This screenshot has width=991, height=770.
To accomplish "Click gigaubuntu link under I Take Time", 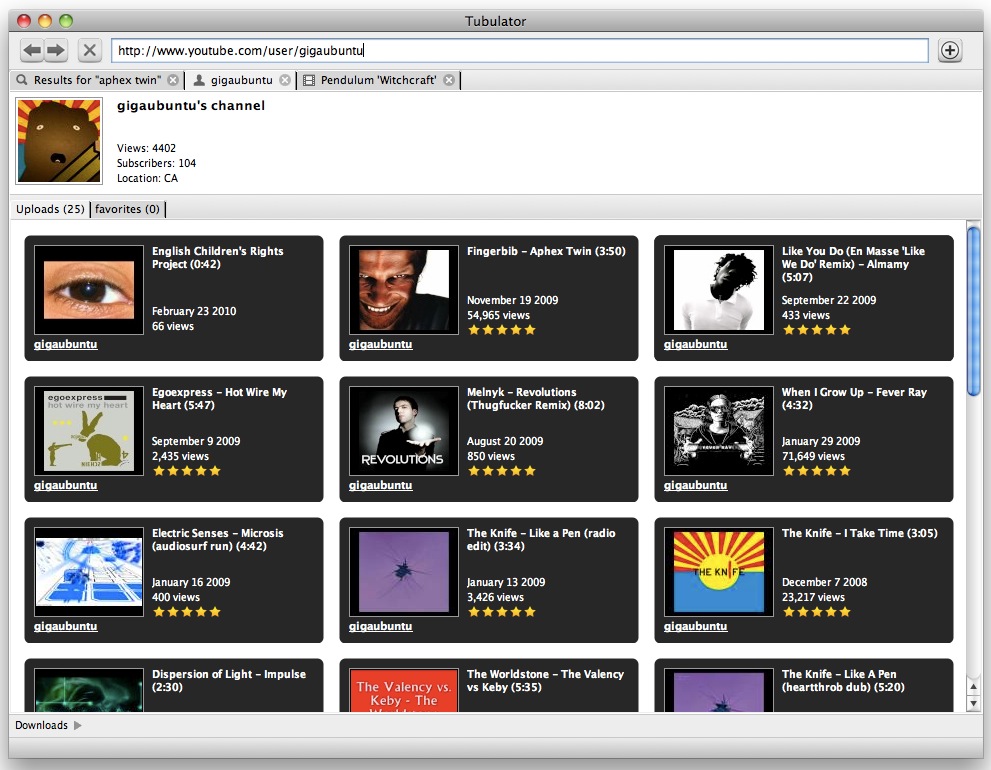I will pos(695,626).
